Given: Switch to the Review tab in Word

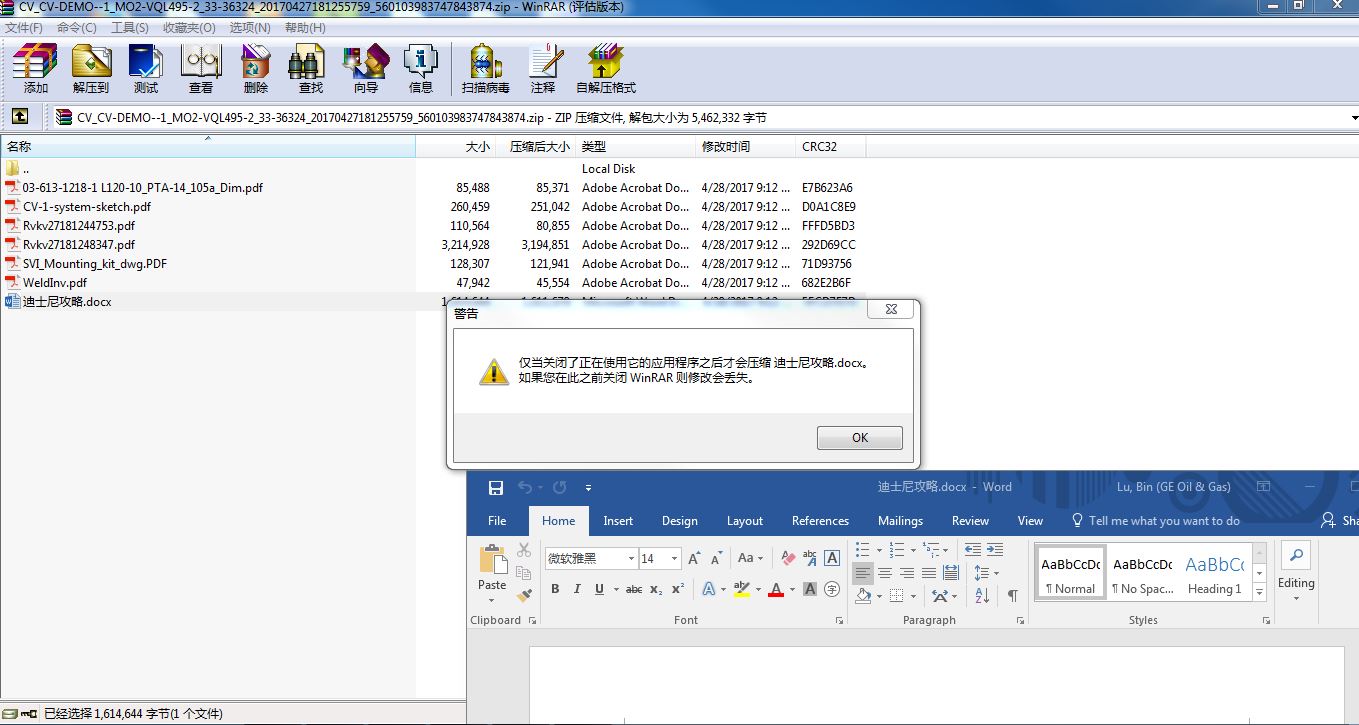Looking at the screenshot, I should (970, 521).
